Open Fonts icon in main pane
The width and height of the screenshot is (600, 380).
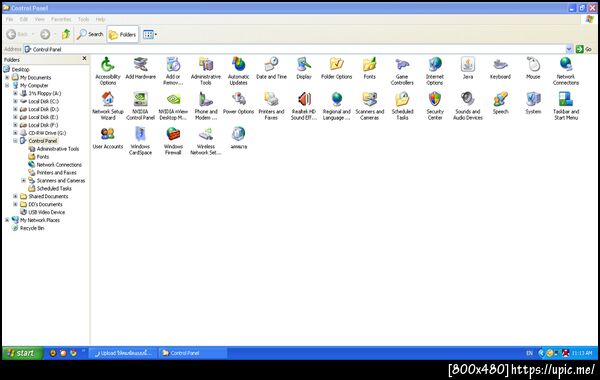click(369, 68)
